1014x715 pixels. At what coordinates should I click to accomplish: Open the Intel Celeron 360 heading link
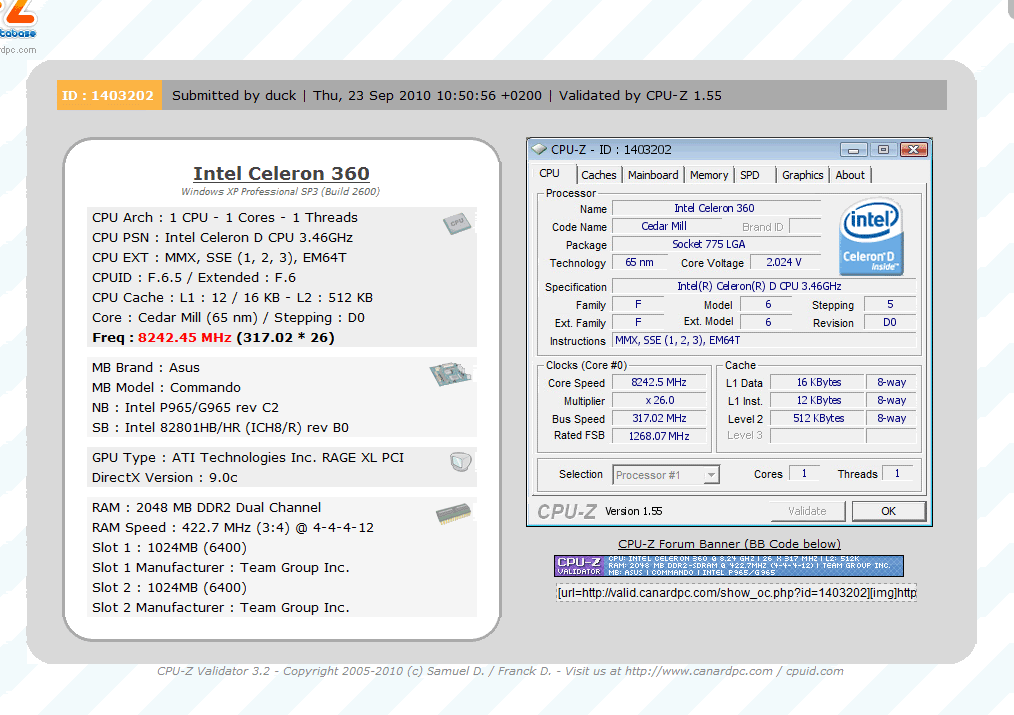point(281,173)
